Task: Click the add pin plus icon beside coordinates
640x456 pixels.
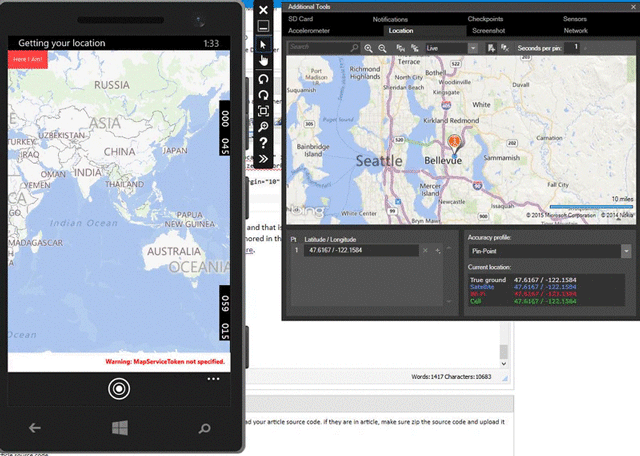Action: point(438,251)
